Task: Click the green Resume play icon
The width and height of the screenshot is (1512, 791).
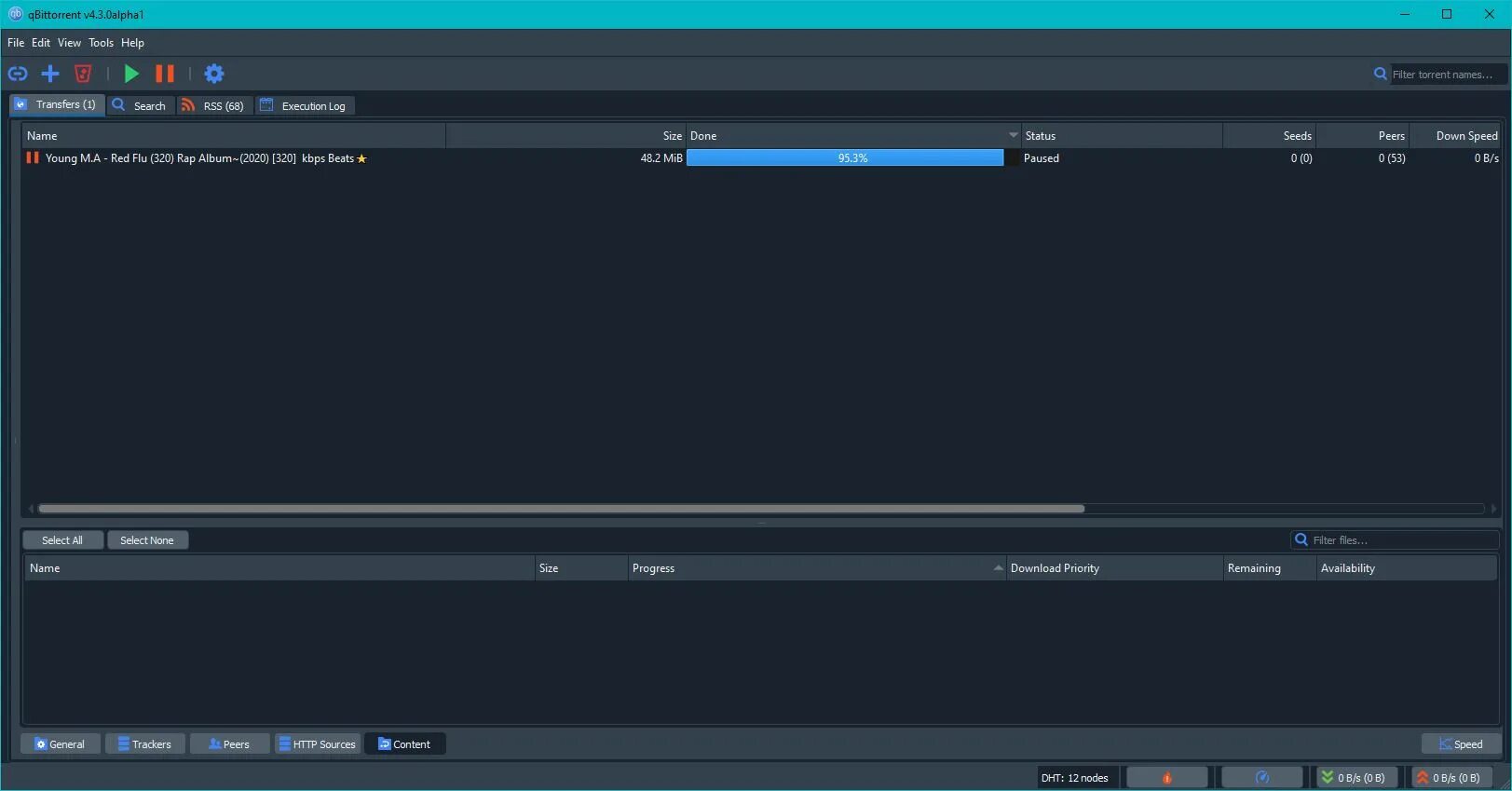Action: pyautogui.click(x=131, y=74)
